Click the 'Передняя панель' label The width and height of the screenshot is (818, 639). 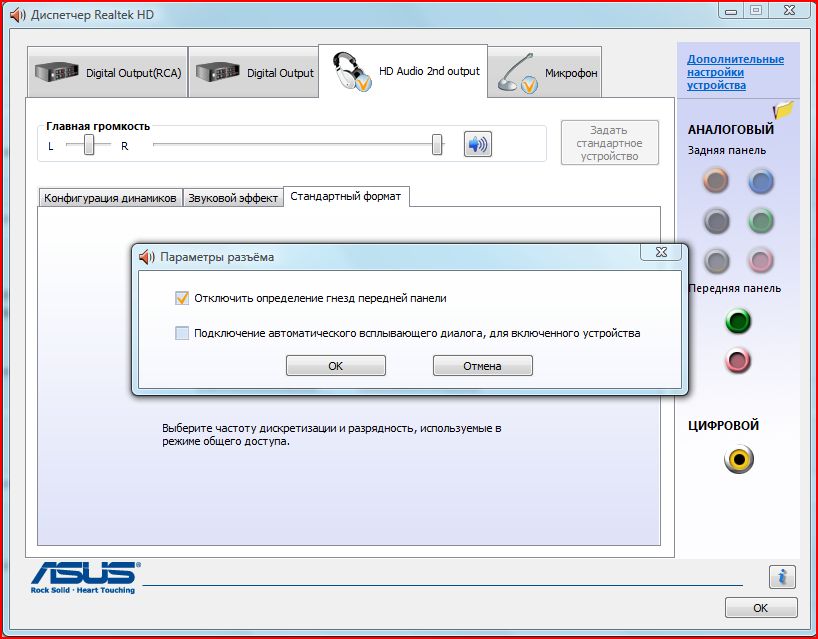click(x=735, y=288)
